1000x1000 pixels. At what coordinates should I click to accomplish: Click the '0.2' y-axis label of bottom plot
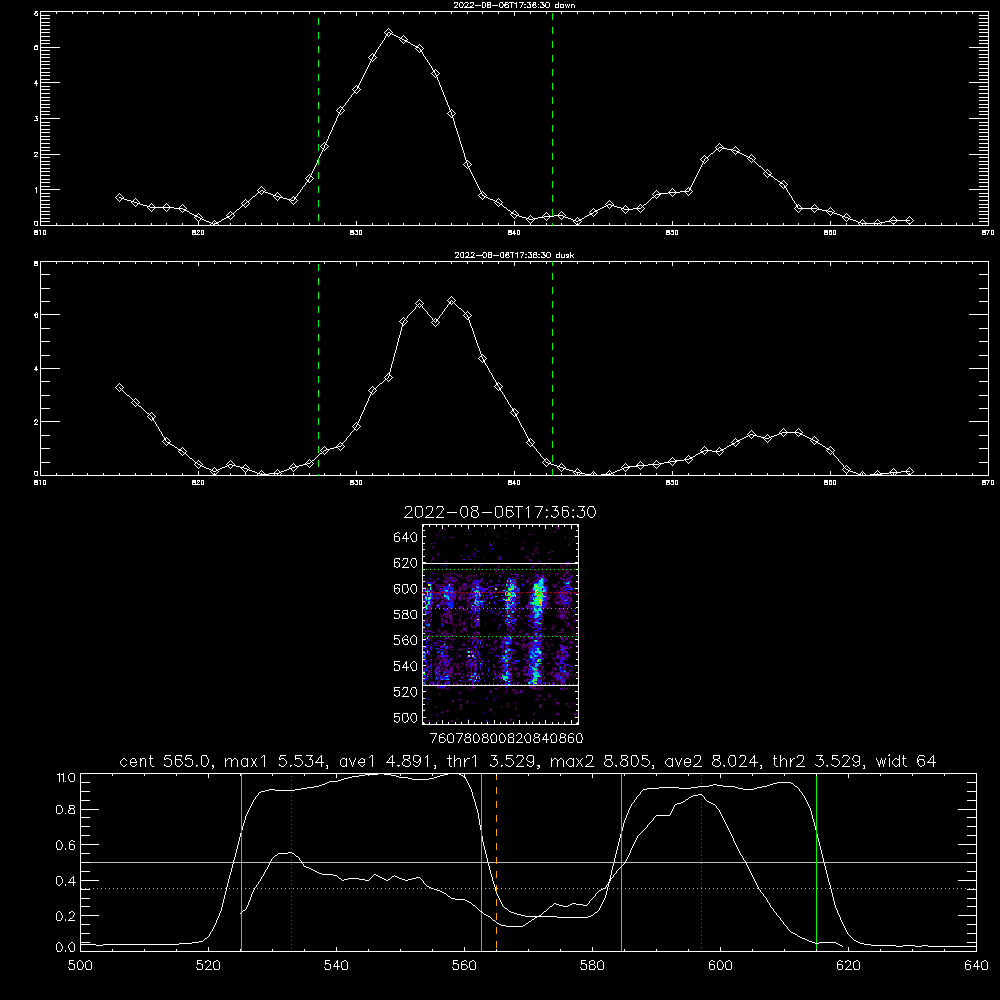click(x=66, y=916)
